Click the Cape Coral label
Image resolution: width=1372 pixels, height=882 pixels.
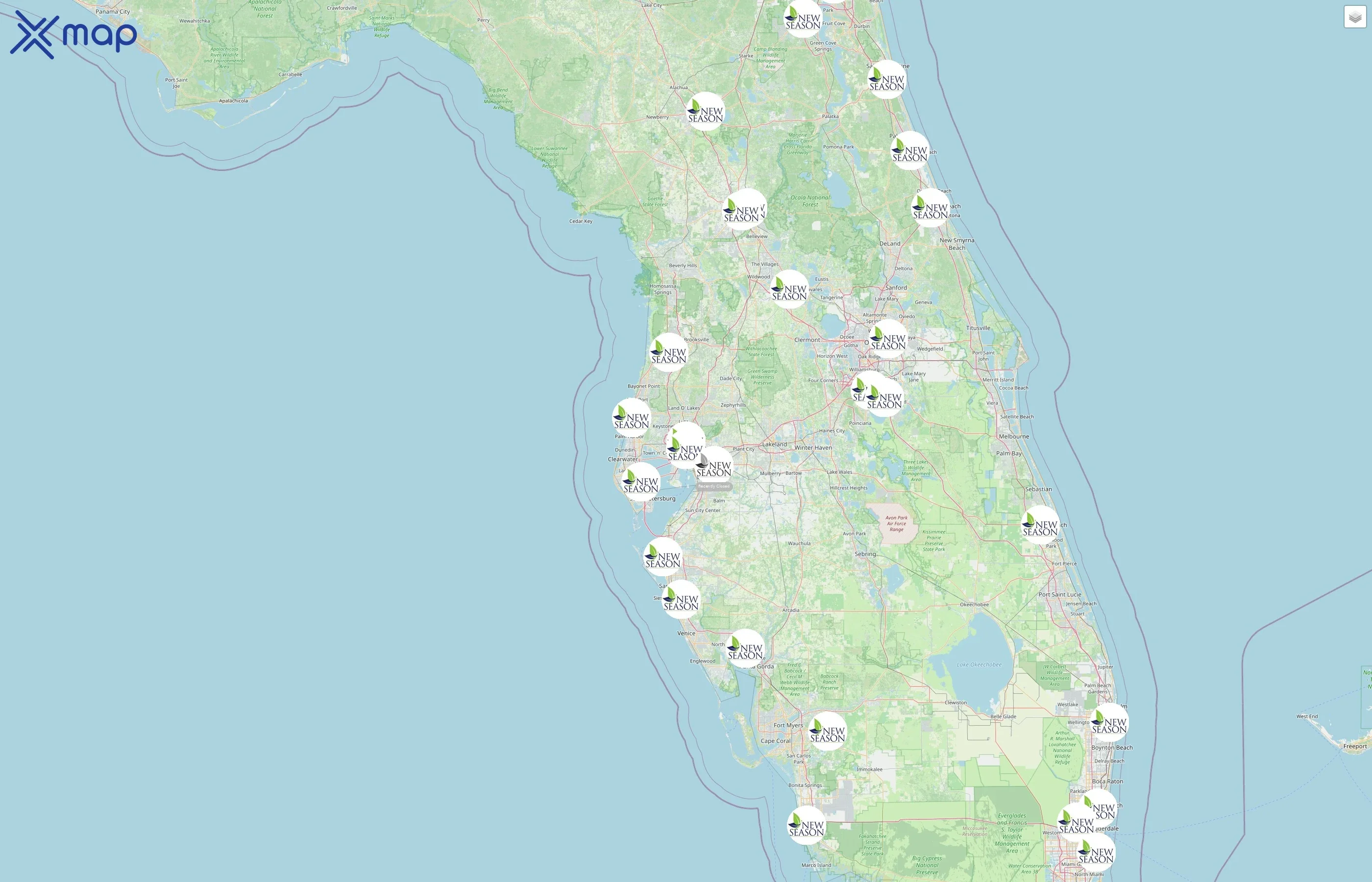pyautogui.click(x=775, y=741)
